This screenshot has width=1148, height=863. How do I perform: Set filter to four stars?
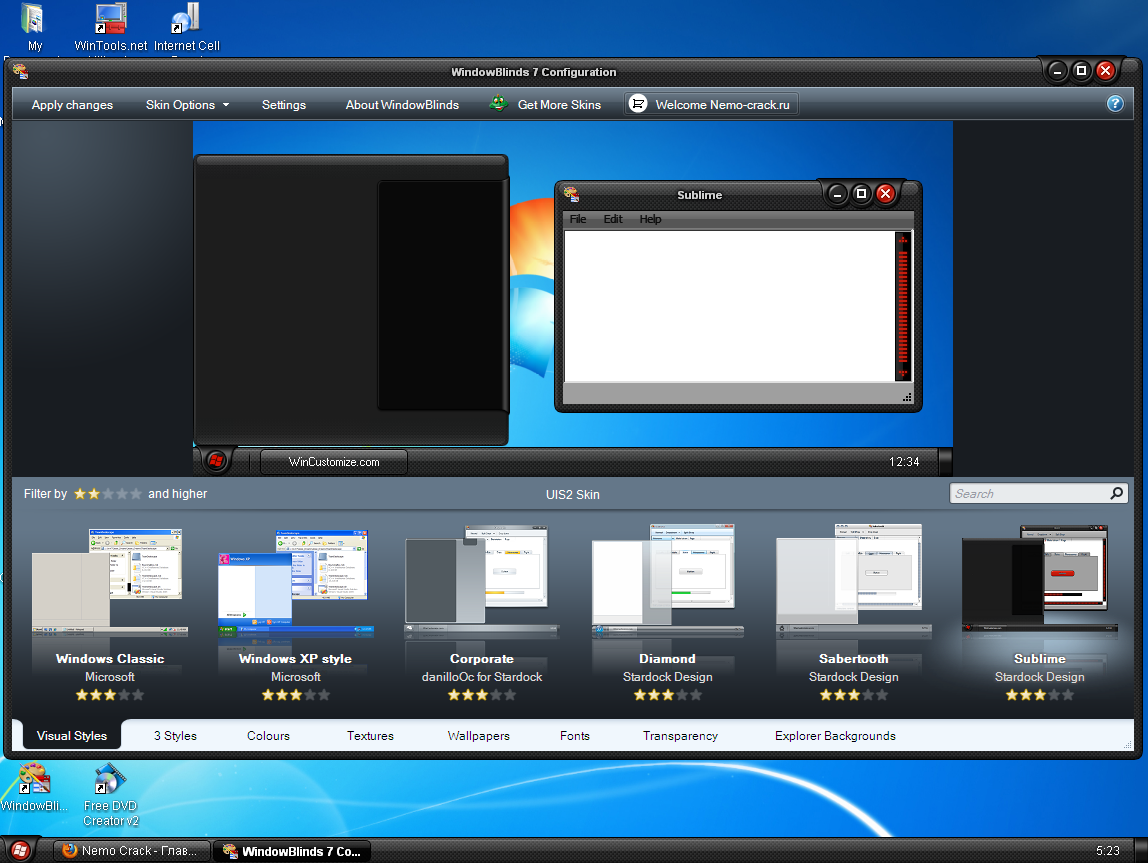coord(122,494)
